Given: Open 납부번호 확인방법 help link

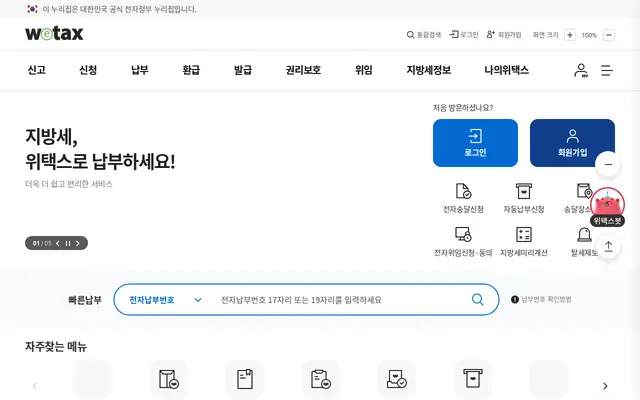Looking at the screenshot, I should coord(541,300).
